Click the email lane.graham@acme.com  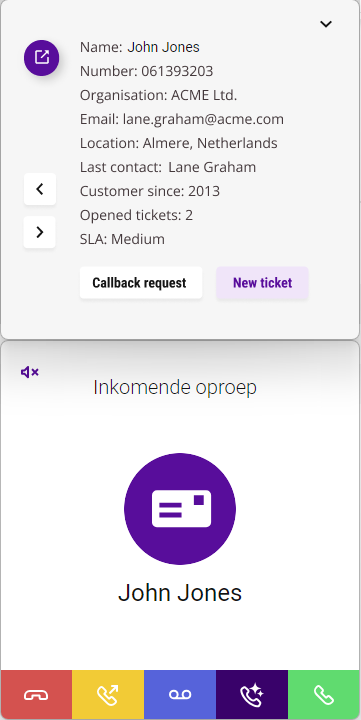203,119
